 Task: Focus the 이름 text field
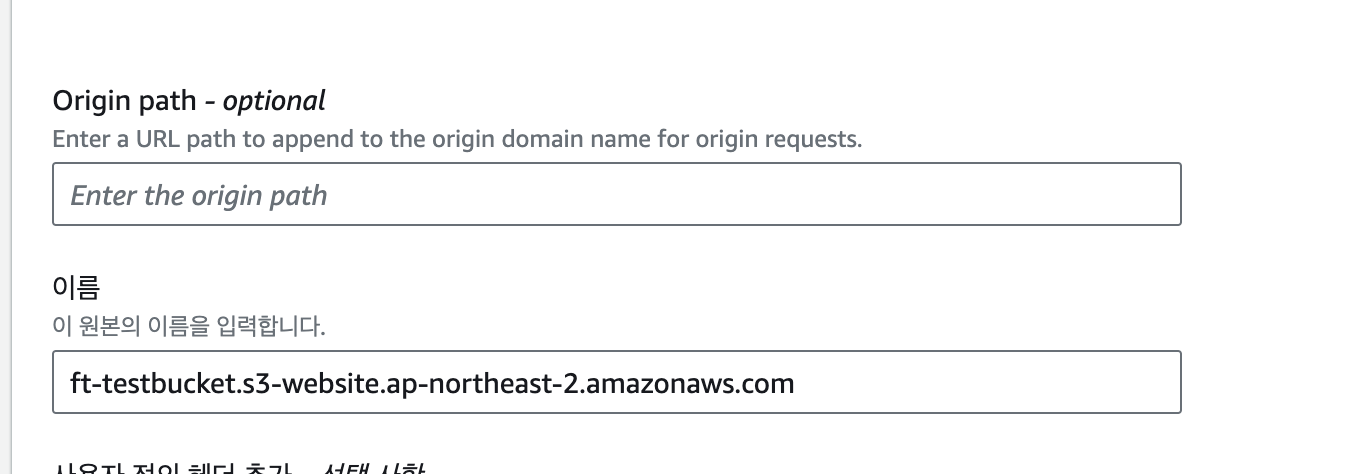click(x=616, y=382)
